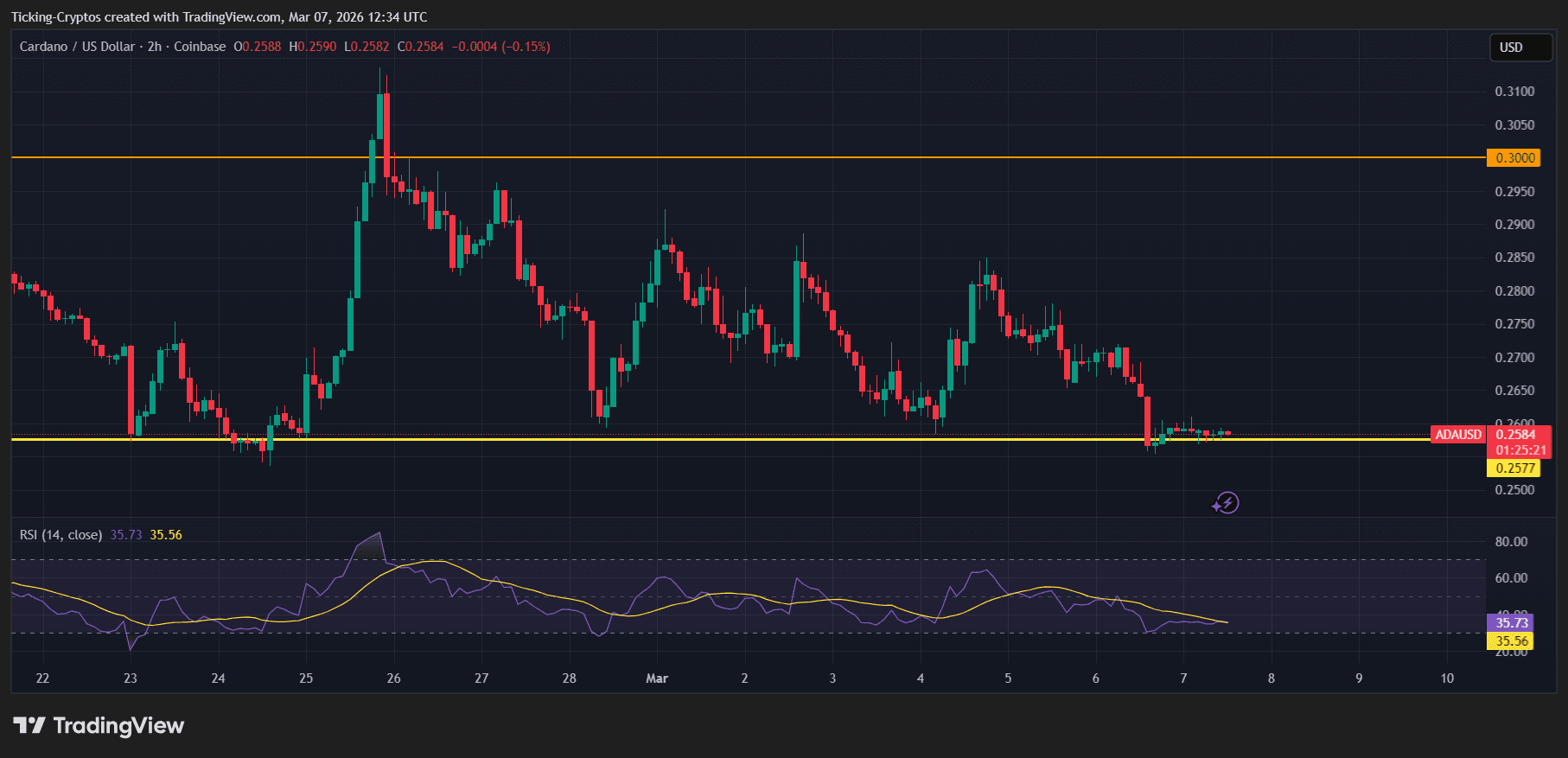Click the 0.3100 level on price axis
The height and width of the screenshot is (758, 1568).
click(1514, 92)
